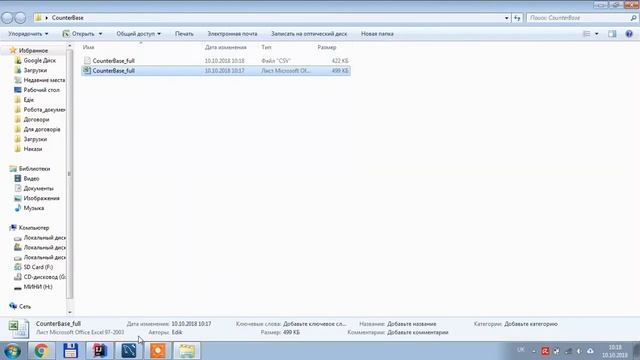Open the taskbar clock and date
Screen dimensions: 640x360
pyautogui.click(x=615, y=351)
